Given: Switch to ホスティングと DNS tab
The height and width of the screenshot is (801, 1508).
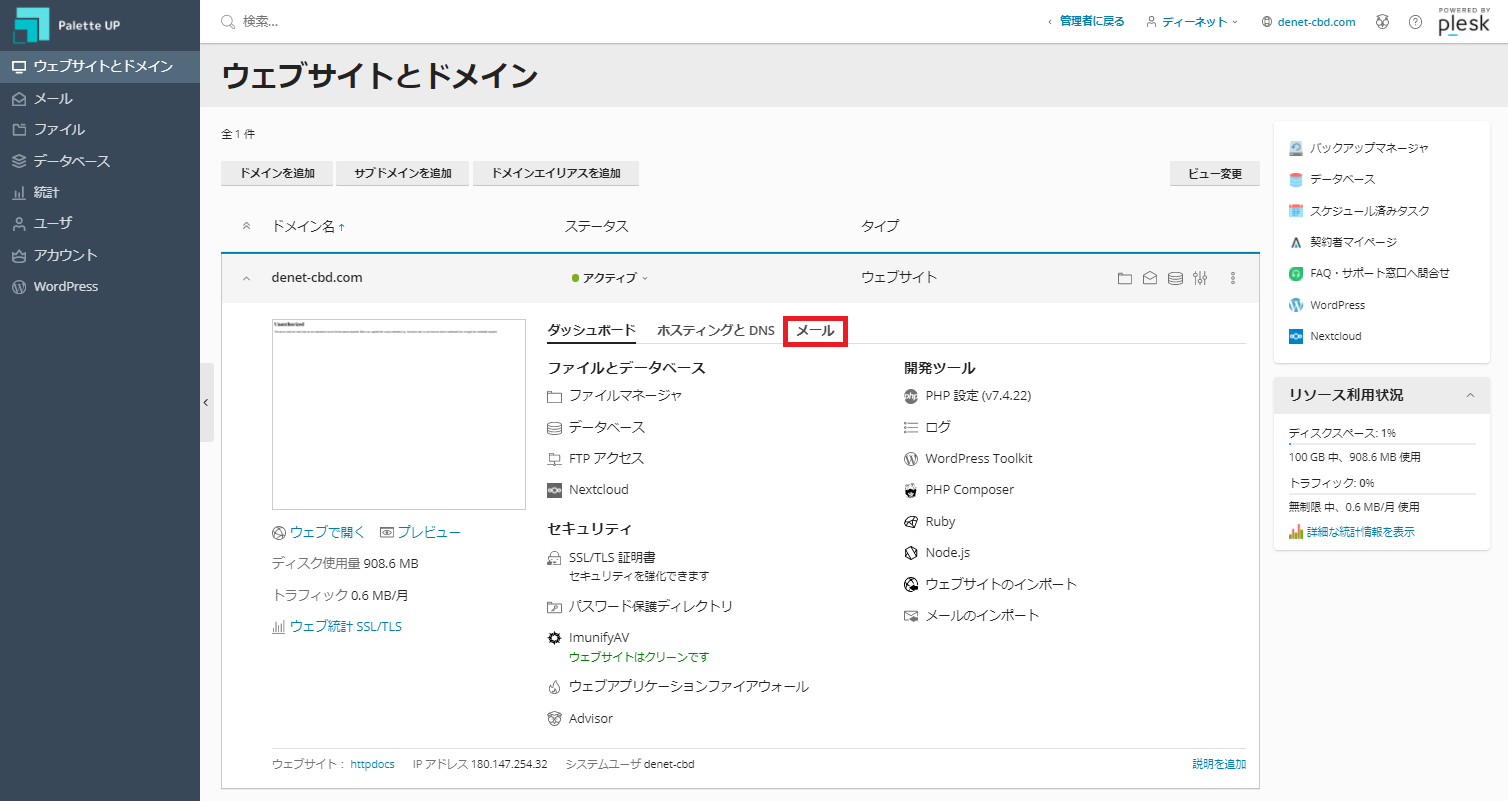Looking at the screenshot, I should click(716, 330).
